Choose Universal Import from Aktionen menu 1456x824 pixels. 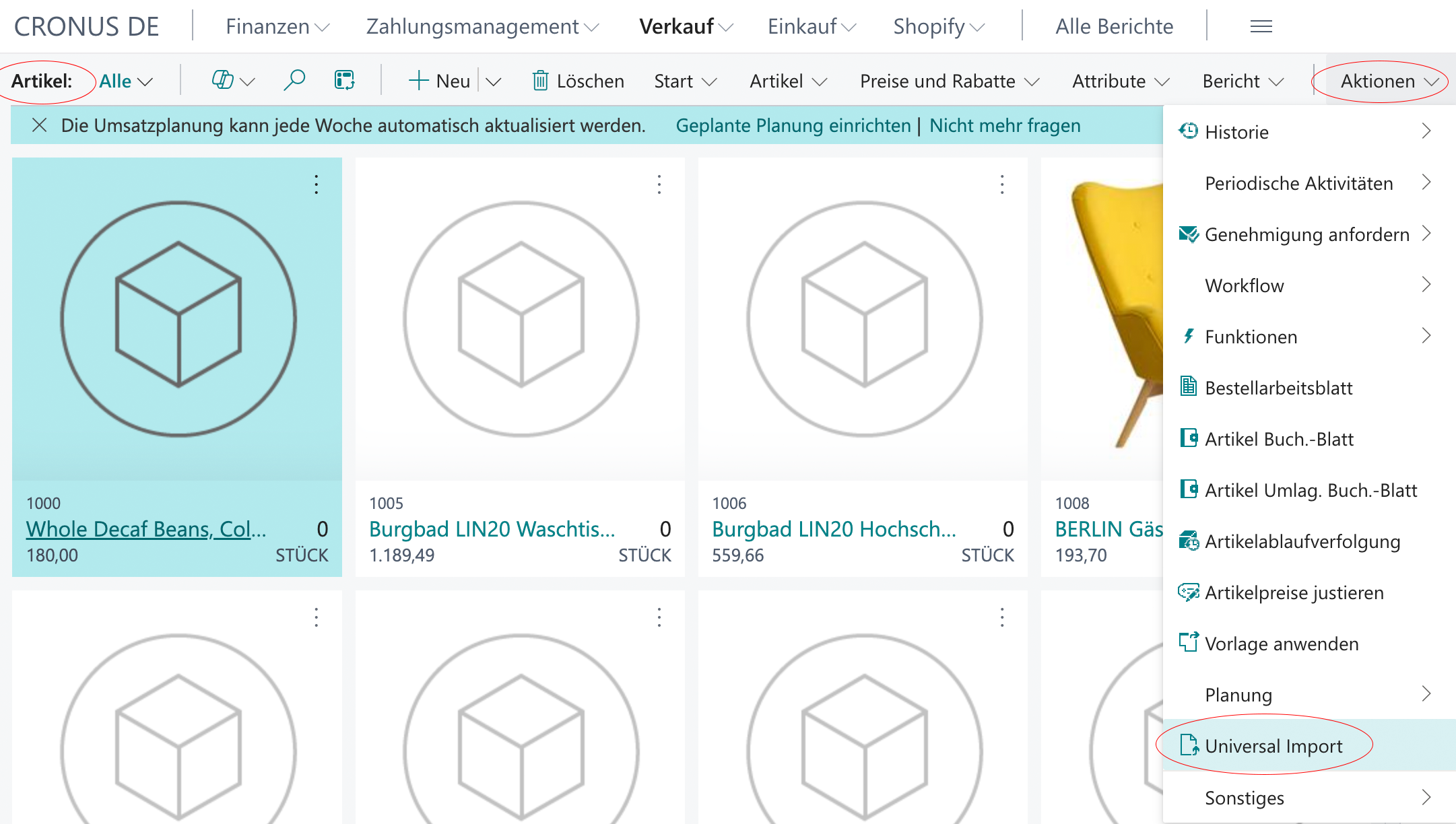[x=1309, y=746]
